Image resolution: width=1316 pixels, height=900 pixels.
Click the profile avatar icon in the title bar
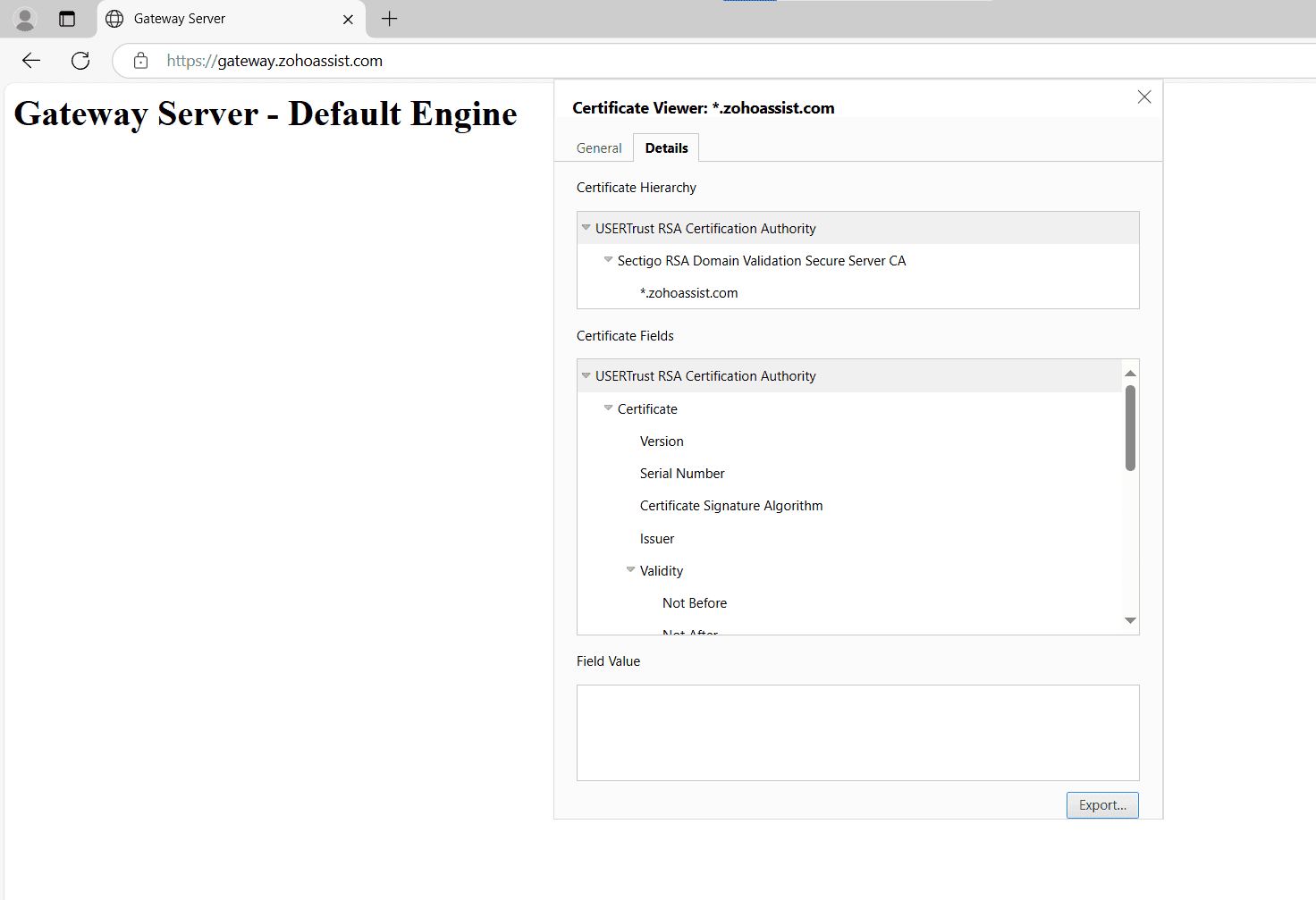click(x=24, y=19)
